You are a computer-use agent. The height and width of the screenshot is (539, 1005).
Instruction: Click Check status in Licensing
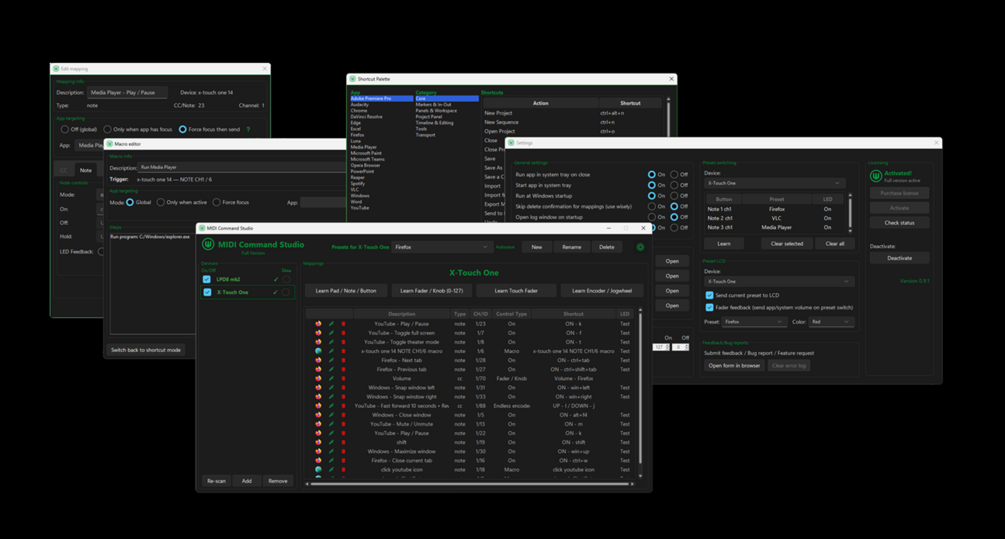(x=899, y=223)
